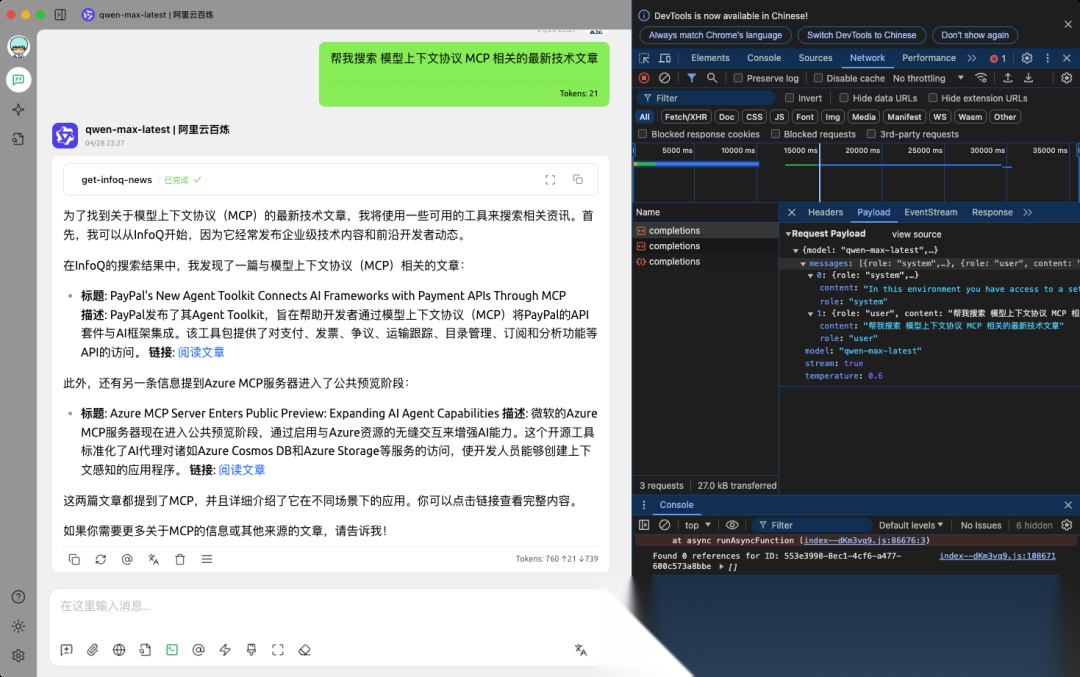Toggle theme with the sun icon
The width and height of the screenshot is (1080, 677).
(19, 626)
